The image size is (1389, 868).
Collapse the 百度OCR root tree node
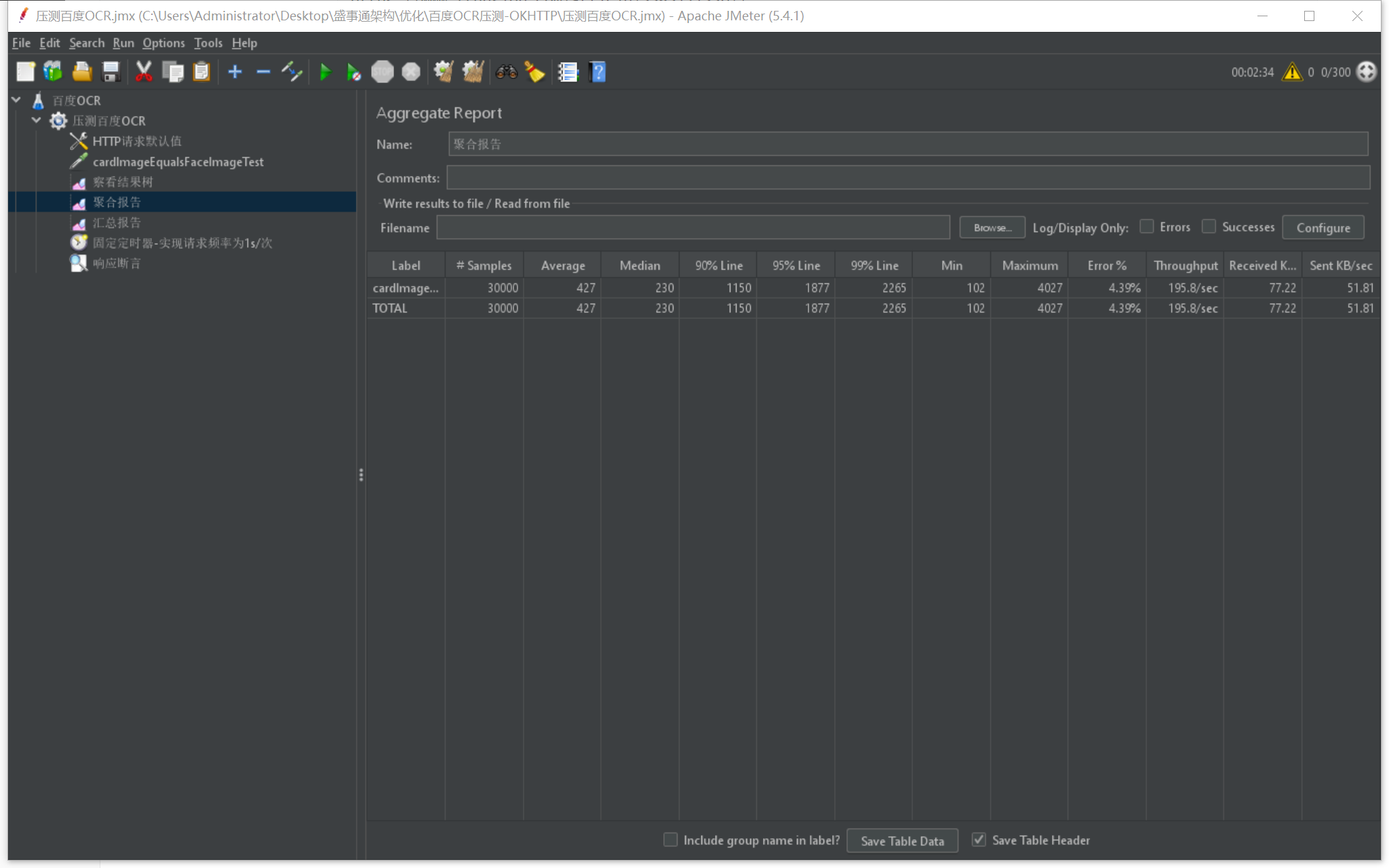pyautogui.click(x=15, y=100)
